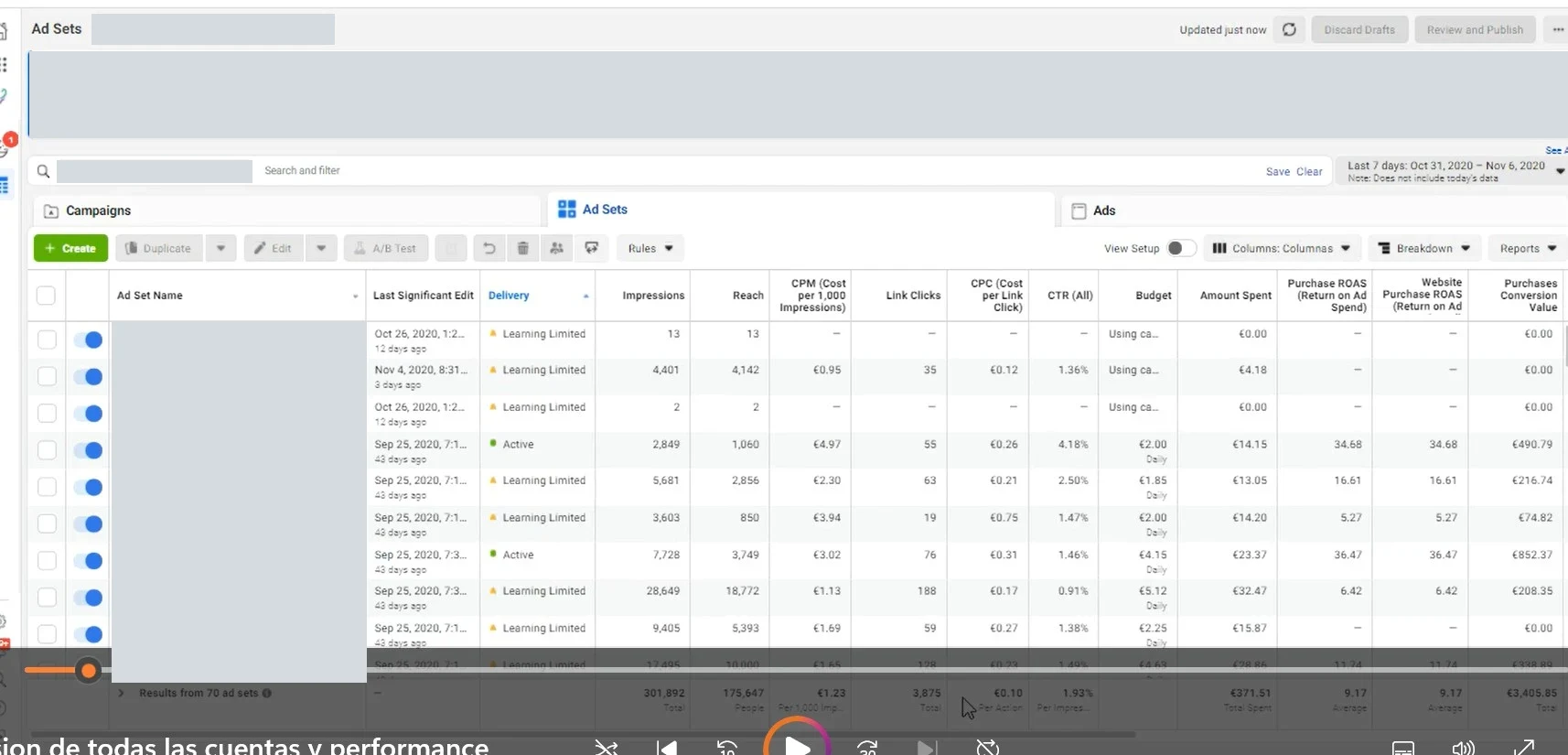Click the disabled toolbar icon after A/B Test
1568x755 pixels.
(x=450, y=248)
